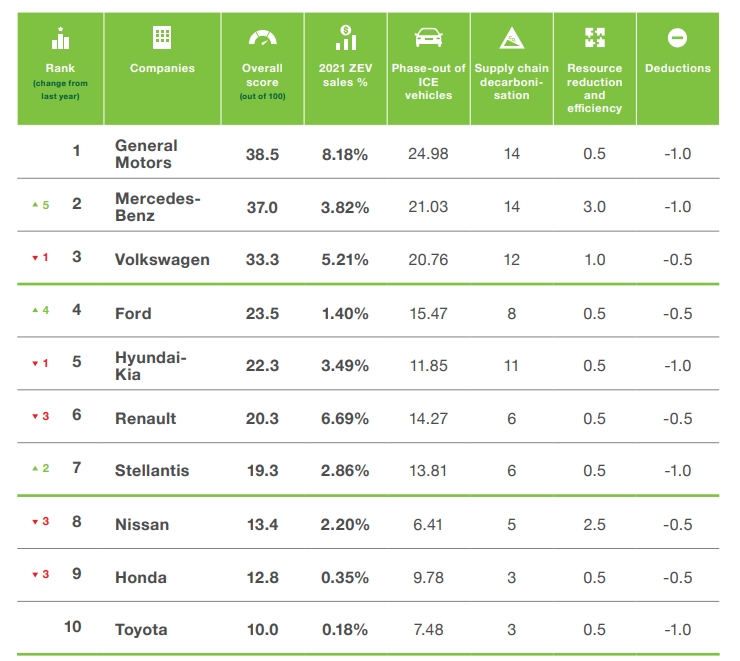Click the Companies building icon

pyautogui.click(x=162, y=37)
